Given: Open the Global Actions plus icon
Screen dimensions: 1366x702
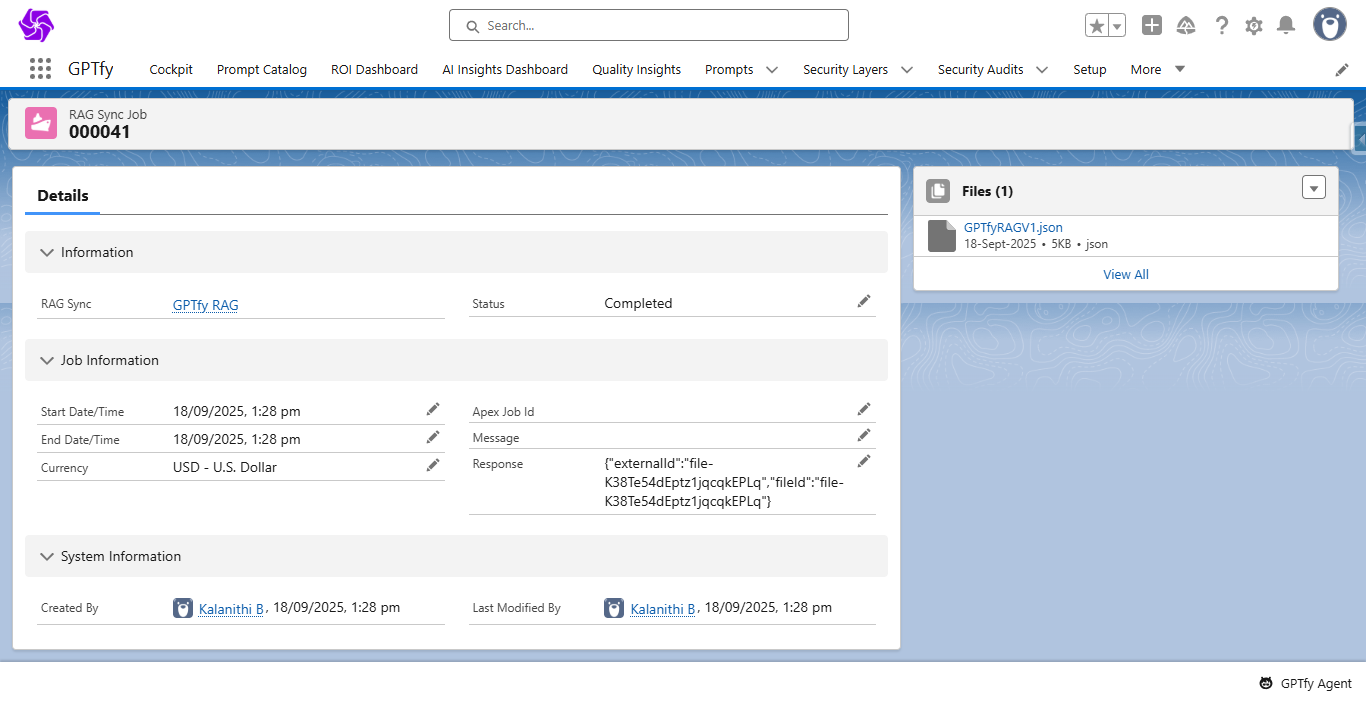Looking at the screenshot, I should (1152, 26).
